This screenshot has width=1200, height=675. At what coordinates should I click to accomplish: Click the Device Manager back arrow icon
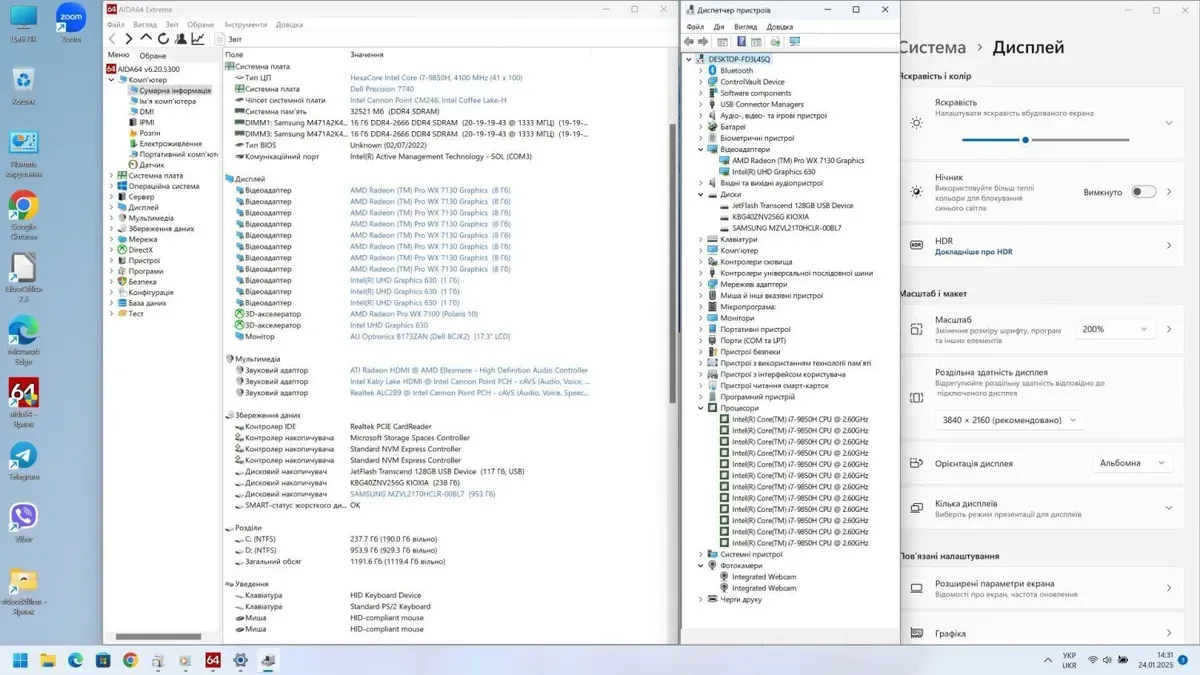pos(689,42)
